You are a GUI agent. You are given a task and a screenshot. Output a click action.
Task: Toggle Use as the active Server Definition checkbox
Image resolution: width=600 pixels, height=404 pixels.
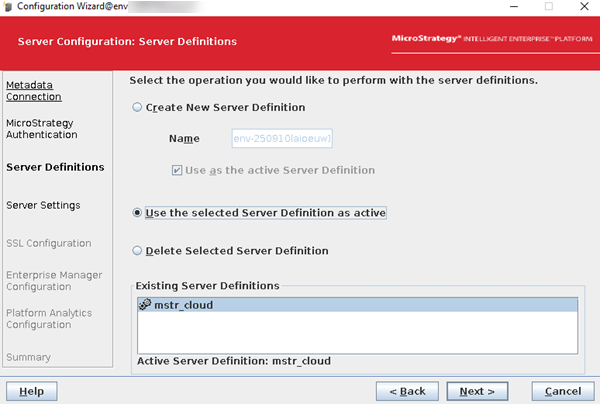[x=177, y=170]
